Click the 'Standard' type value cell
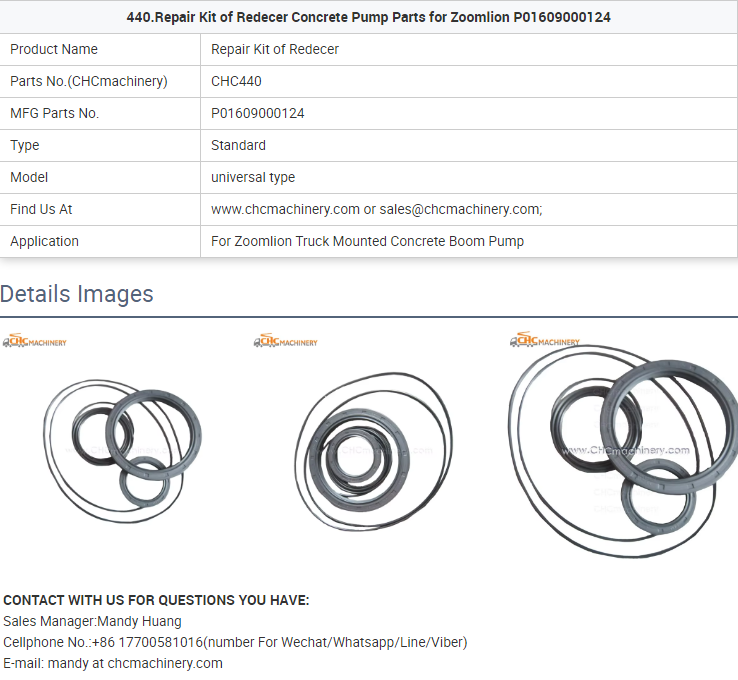Viewport: 738px width, 680px height. [x=238, y=145]
